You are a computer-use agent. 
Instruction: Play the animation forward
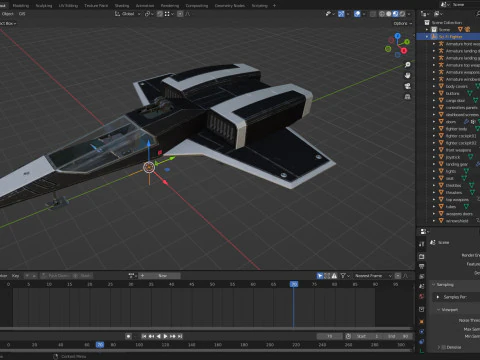coord(165,336)
